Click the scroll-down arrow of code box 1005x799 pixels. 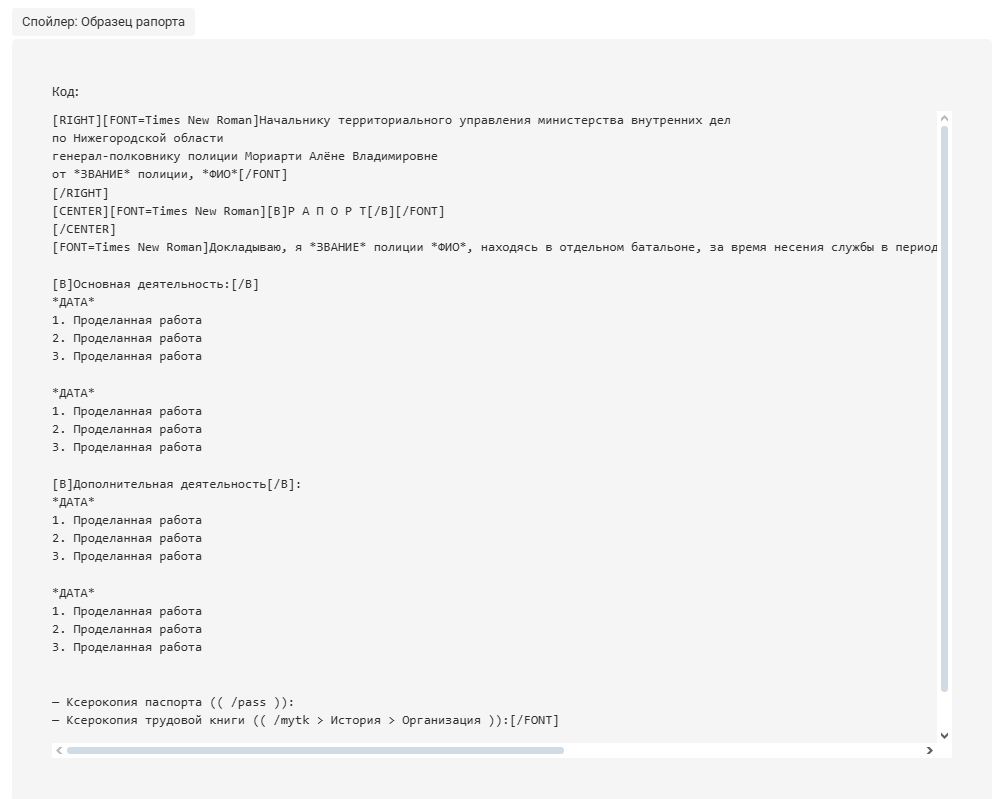click(x=944, y=735)
